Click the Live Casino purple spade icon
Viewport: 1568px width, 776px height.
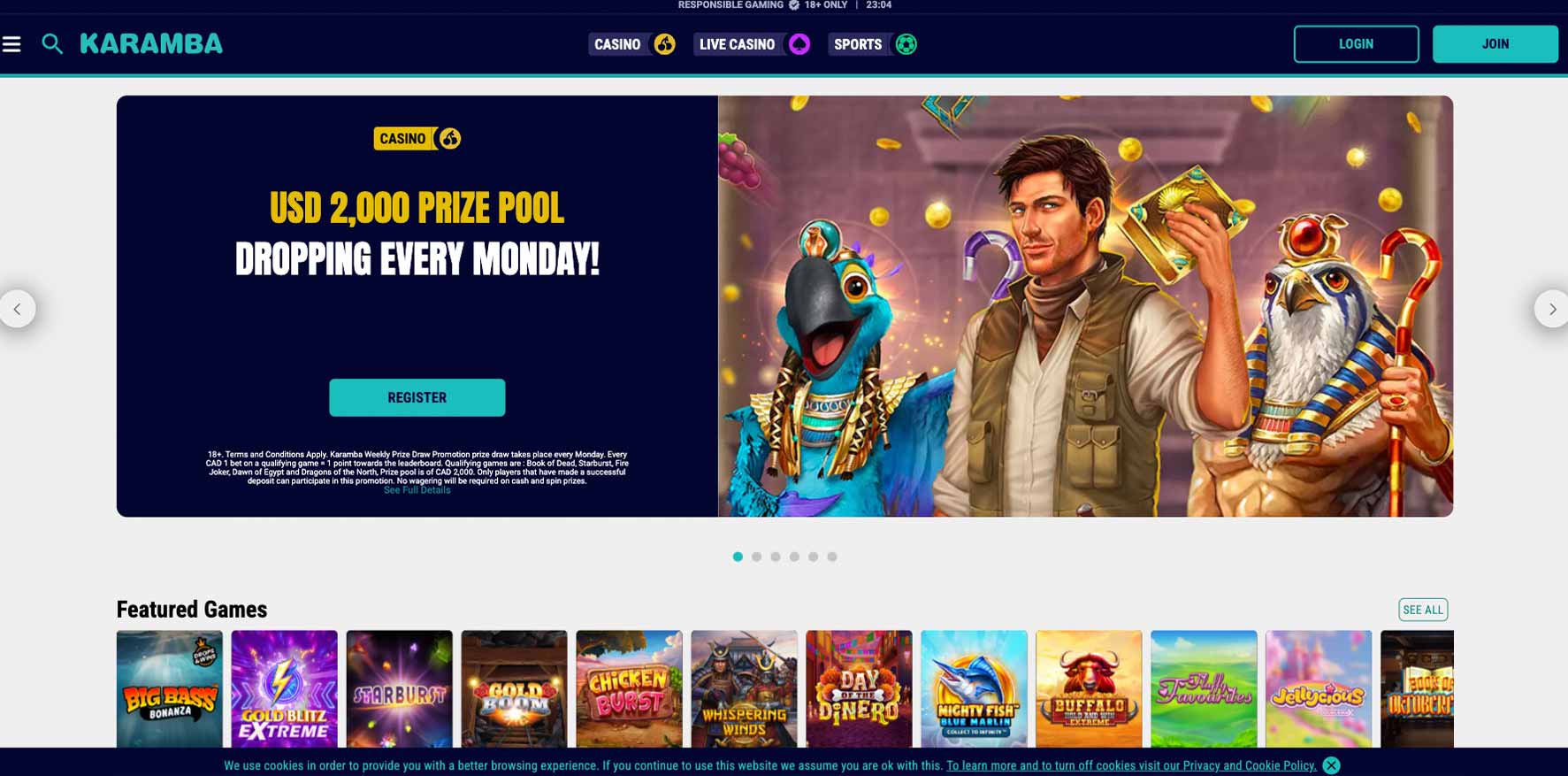(x=799, y=44)
